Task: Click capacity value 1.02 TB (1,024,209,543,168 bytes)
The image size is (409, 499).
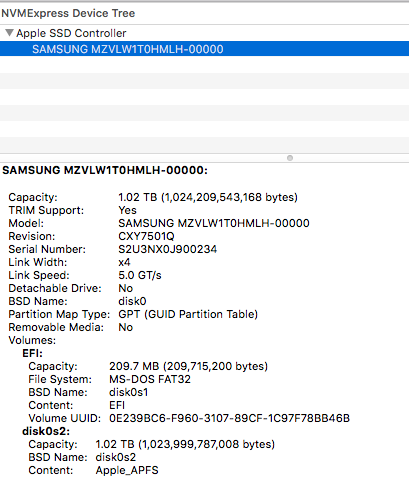Action: [208, 197]
